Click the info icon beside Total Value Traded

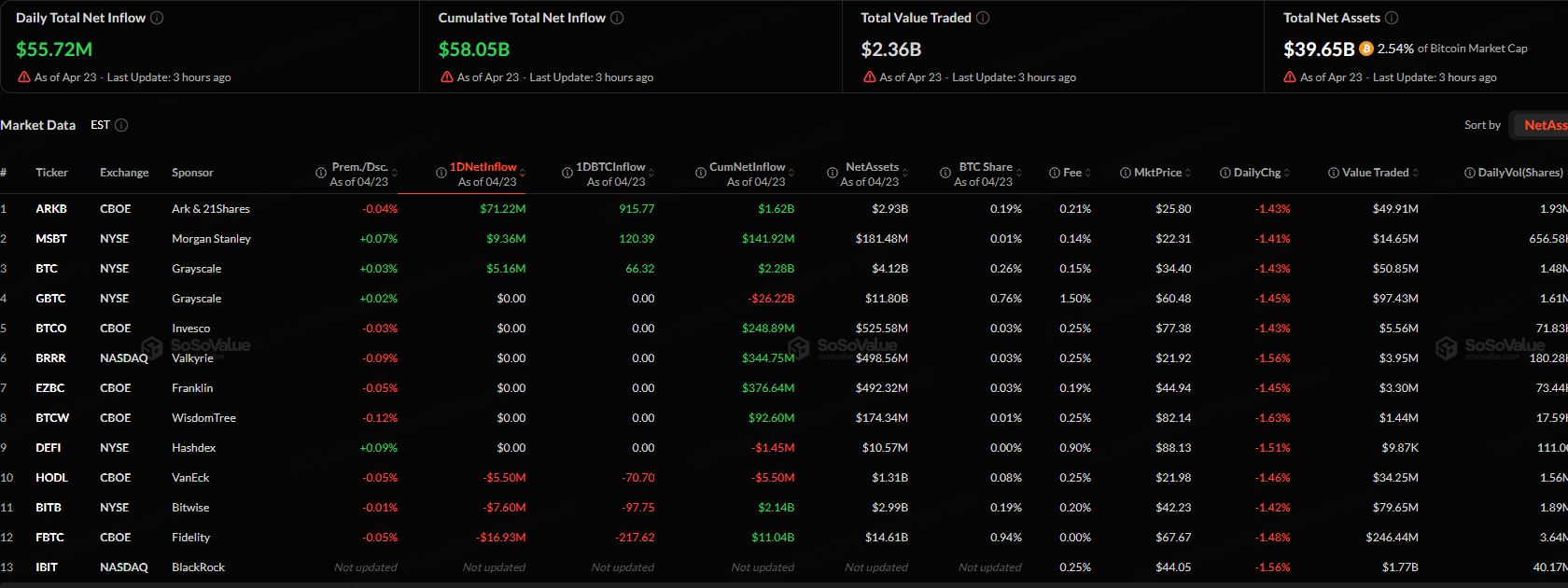point(983,18)
